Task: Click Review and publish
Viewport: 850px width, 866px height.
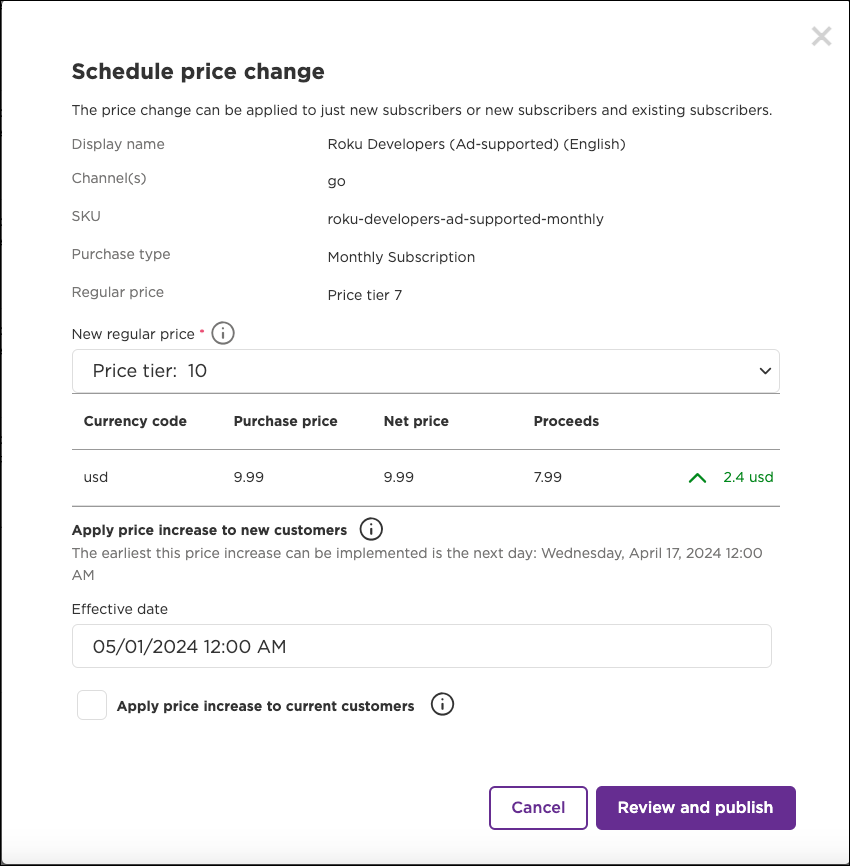Action: 695,808
